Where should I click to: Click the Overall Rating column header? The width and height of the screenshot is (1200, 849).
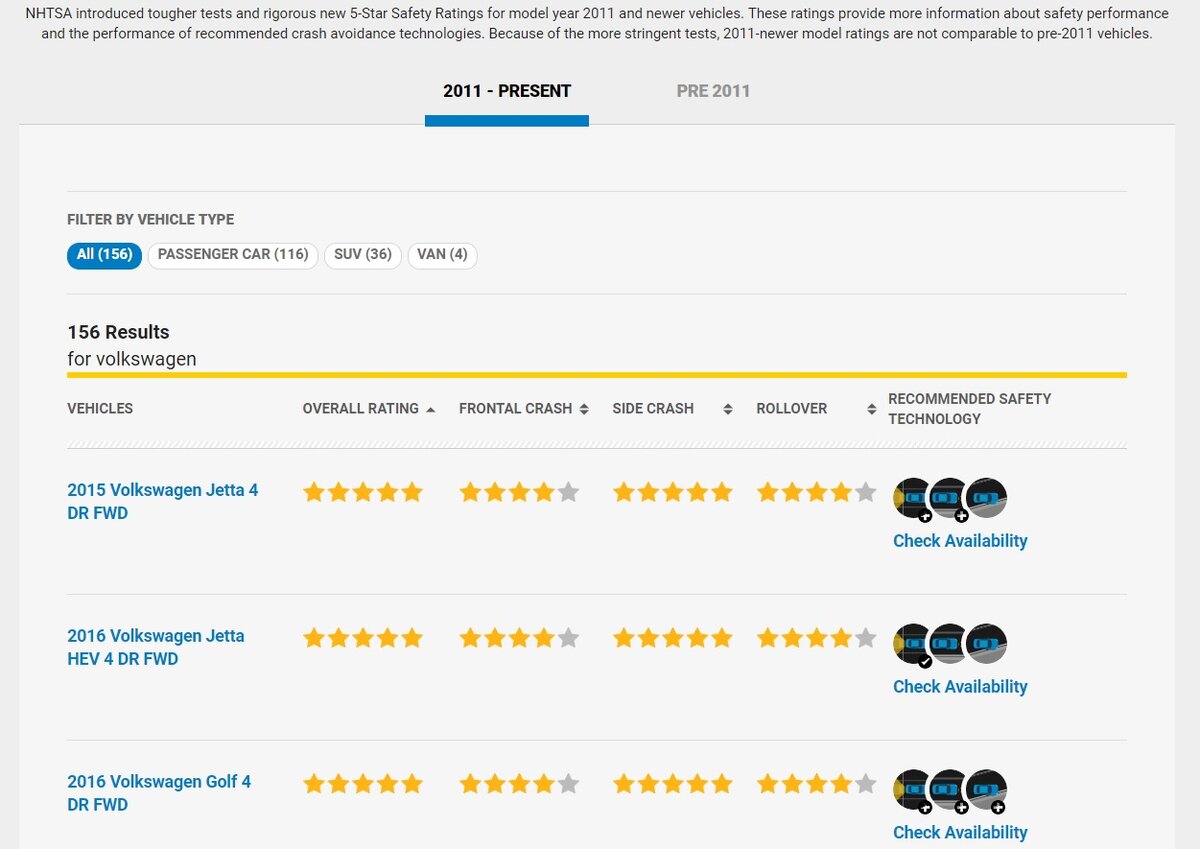tap(361, 409)
